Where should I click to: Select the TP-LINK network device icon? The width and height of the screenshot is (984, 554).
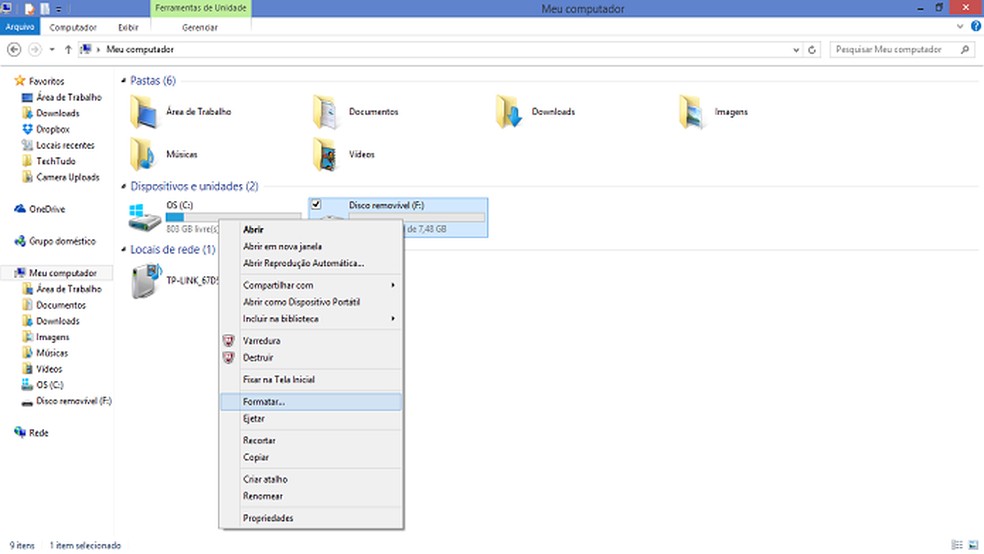146,280
